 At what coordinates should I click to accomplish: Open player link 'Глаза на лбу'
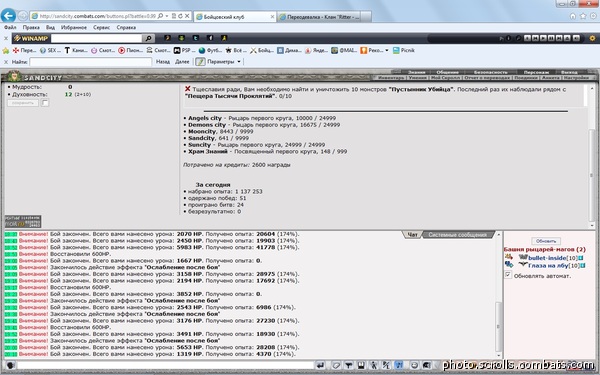[x=548, y=265]
